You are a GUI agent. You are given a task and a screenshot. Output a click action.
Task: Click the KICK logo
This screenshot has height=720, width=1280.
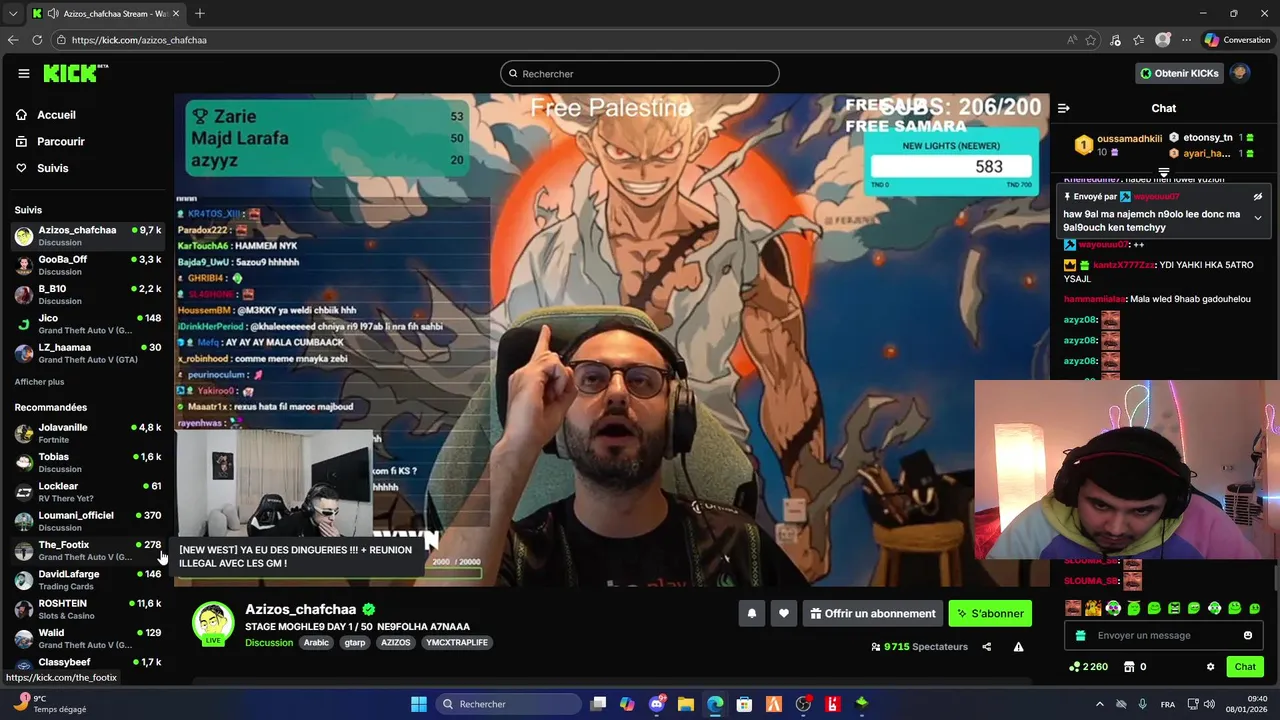75,73
